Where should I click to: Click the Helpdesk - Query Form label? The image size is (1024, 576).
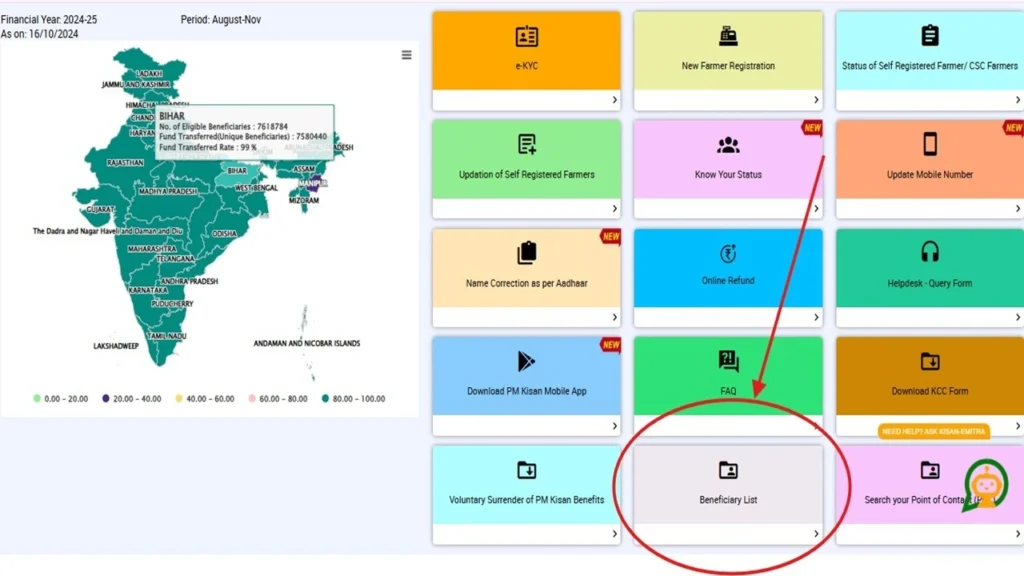(930, 283)
